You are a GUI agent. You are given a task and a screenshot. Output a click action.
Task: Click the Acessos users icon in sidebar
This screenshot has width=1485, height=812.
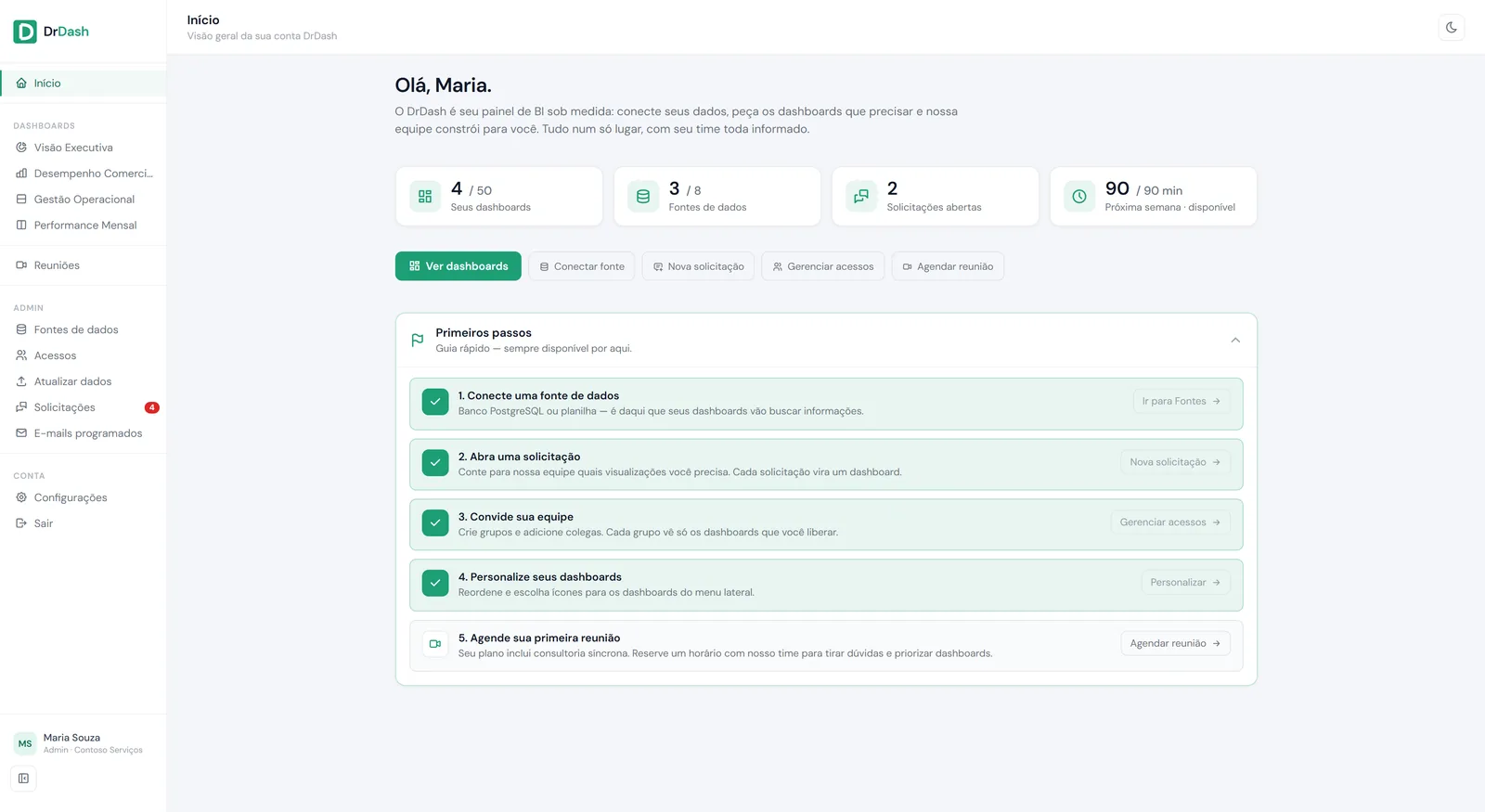click(21, 355)
